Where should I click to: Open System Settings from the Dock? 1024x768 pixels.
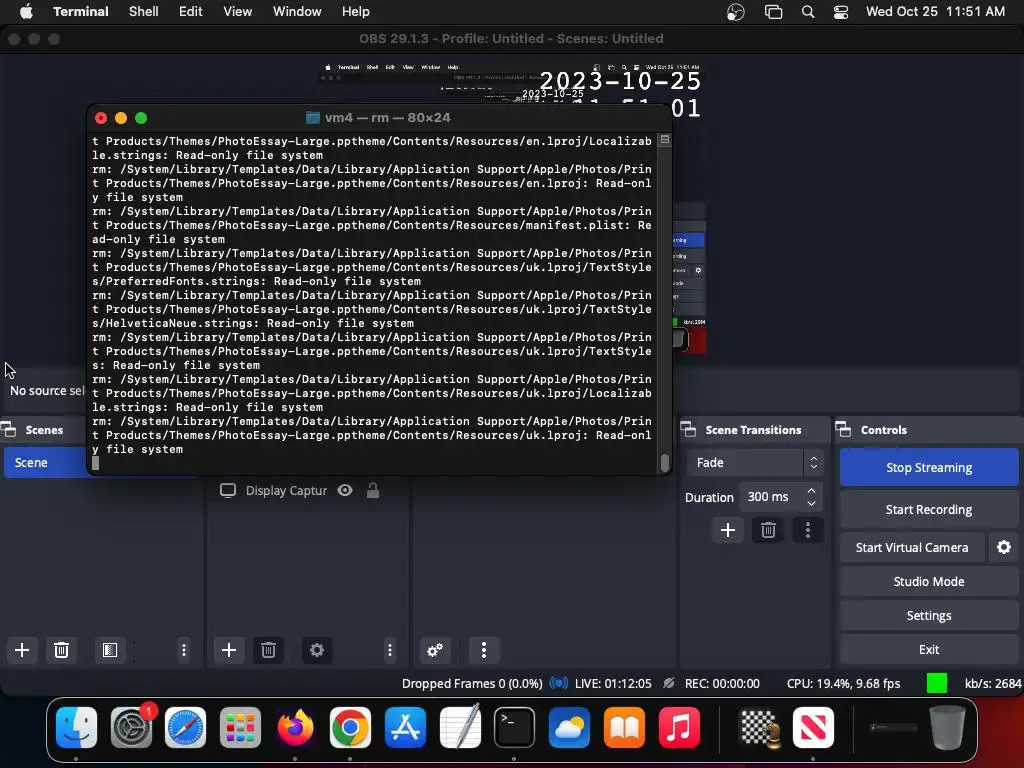tap(131, 727)
